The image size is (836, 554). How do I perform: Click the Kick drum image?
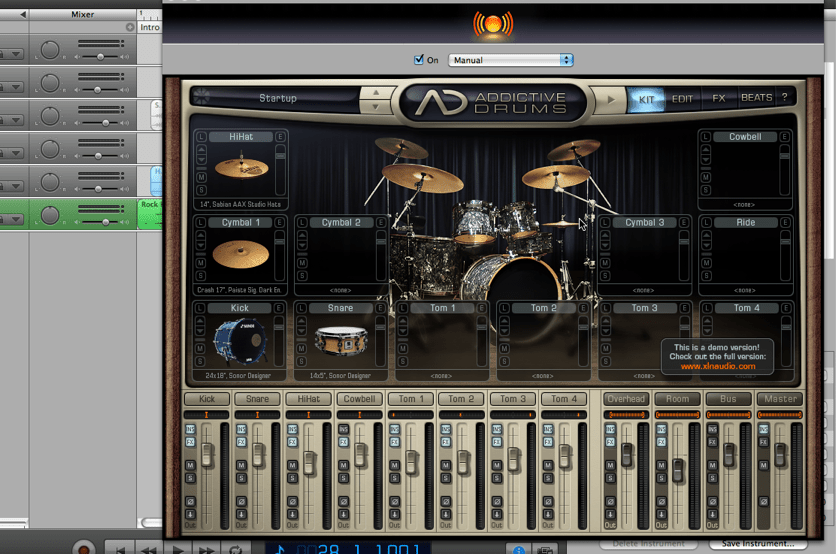[x=240, y=342]
